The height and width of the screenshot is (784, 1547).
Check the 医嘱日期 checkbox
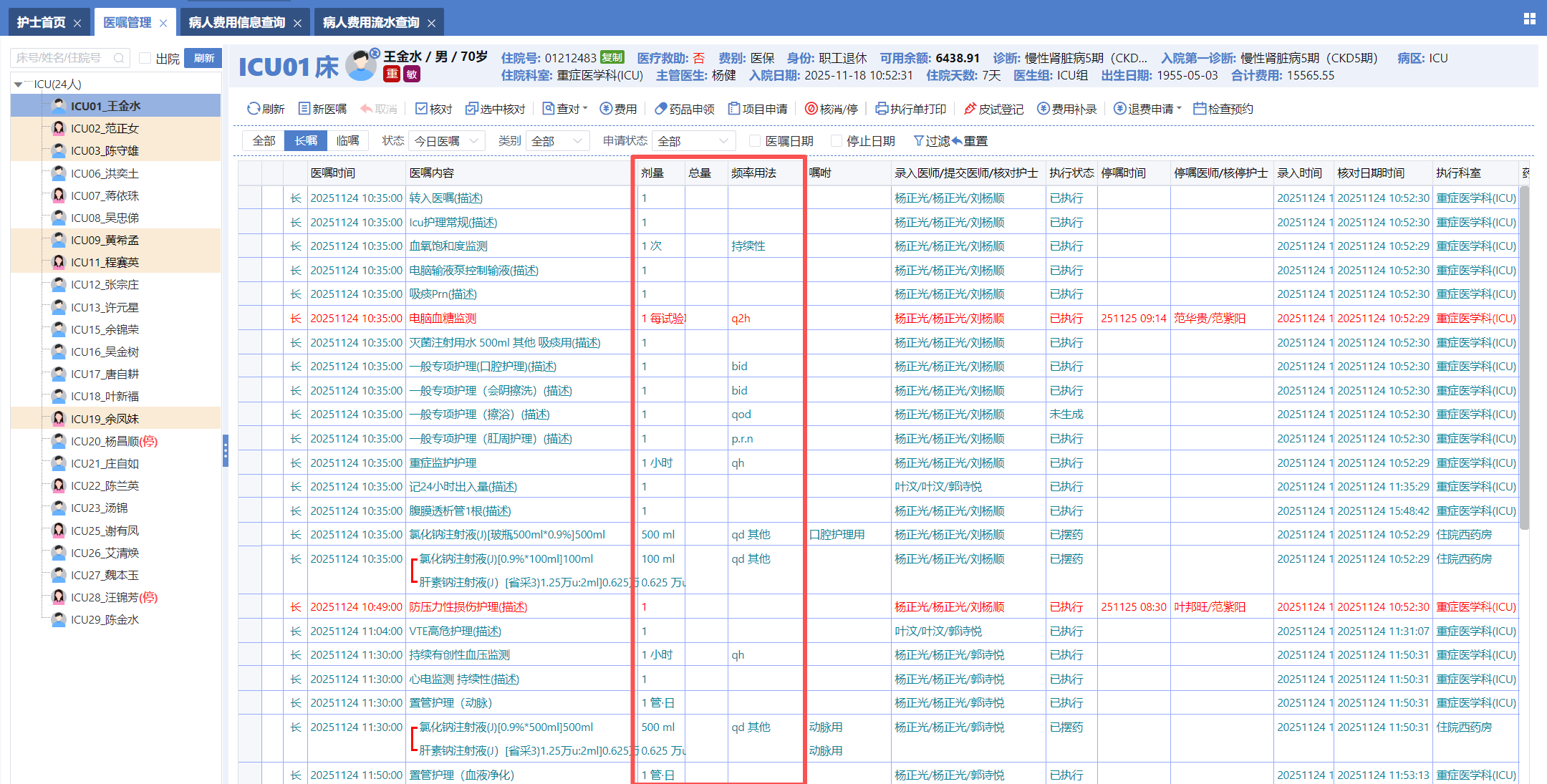[x=754, y=141]
